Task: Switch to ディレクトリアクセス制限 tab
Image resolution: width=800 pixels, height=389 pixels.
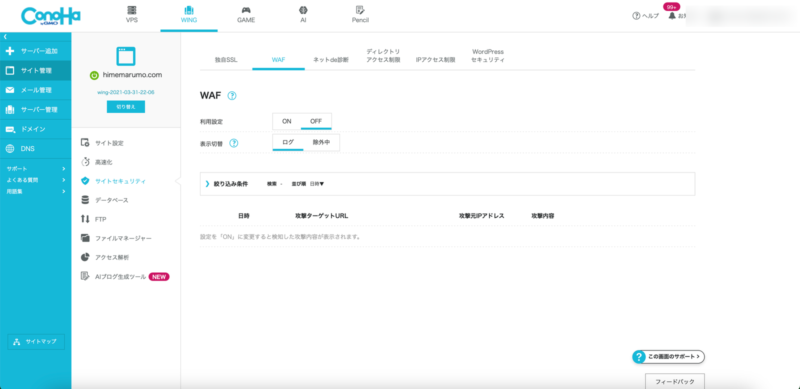Action: coord(383,56)
